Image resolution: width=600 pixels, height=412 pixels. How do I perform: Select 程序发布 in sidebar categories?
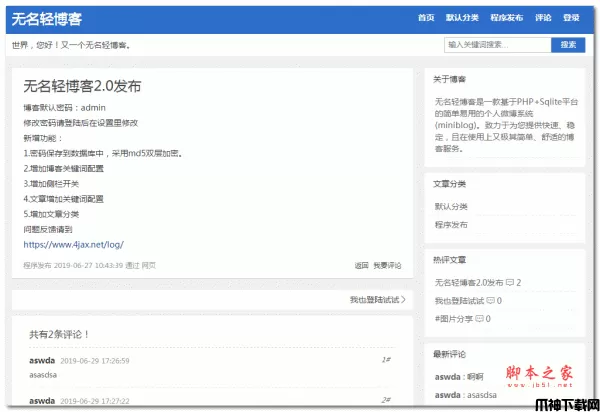[x=451, y=225]
